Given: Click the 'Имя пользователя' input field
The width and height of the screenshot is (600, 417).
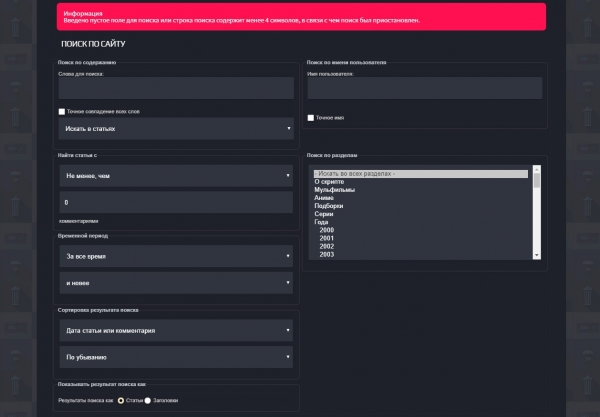Looking at the screenshot, I should (425, 88).
